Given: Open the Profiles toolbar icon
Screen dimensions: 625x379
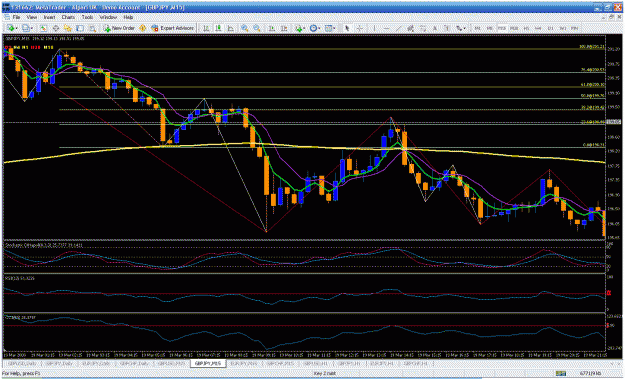Looking at the screenshot, I should pyautogui.click(x=26, y=28).
